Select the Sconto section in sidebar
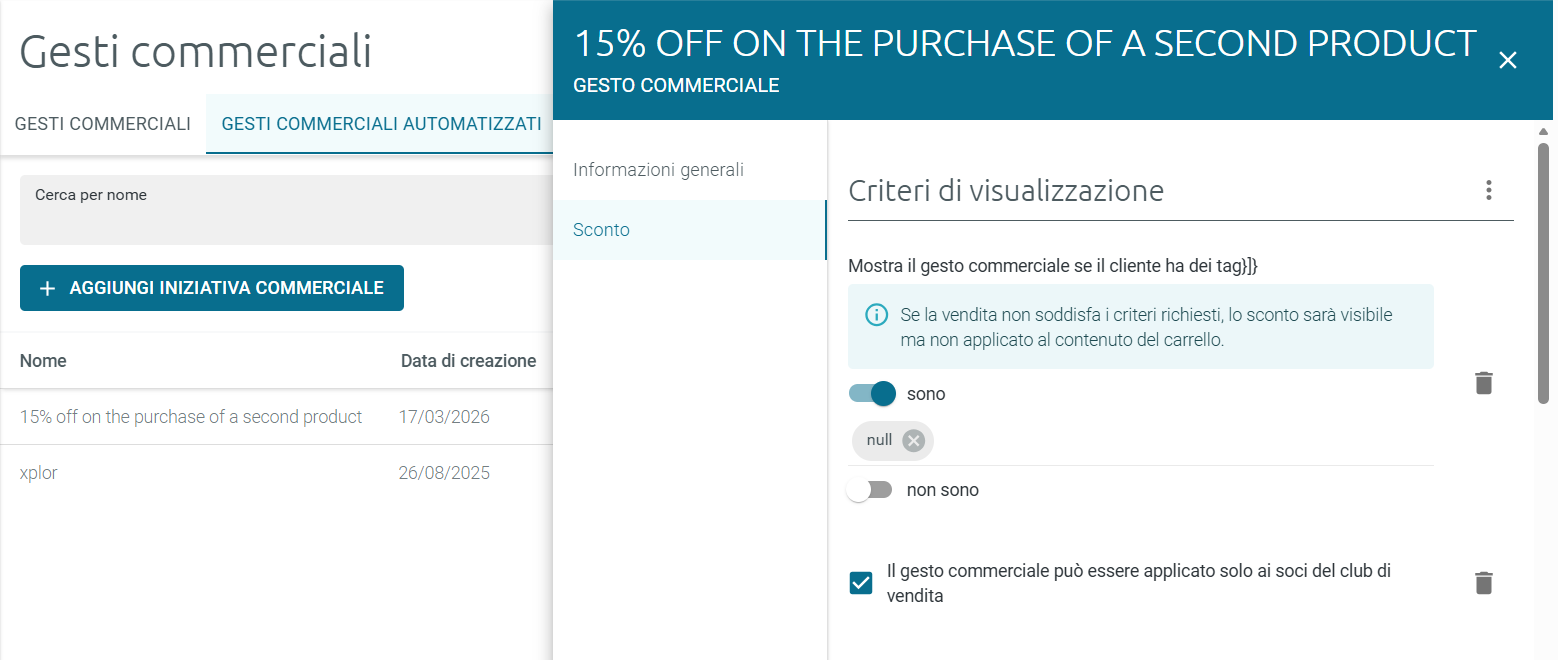This screenshot has width=1558, height=660. tap(690, 230)
